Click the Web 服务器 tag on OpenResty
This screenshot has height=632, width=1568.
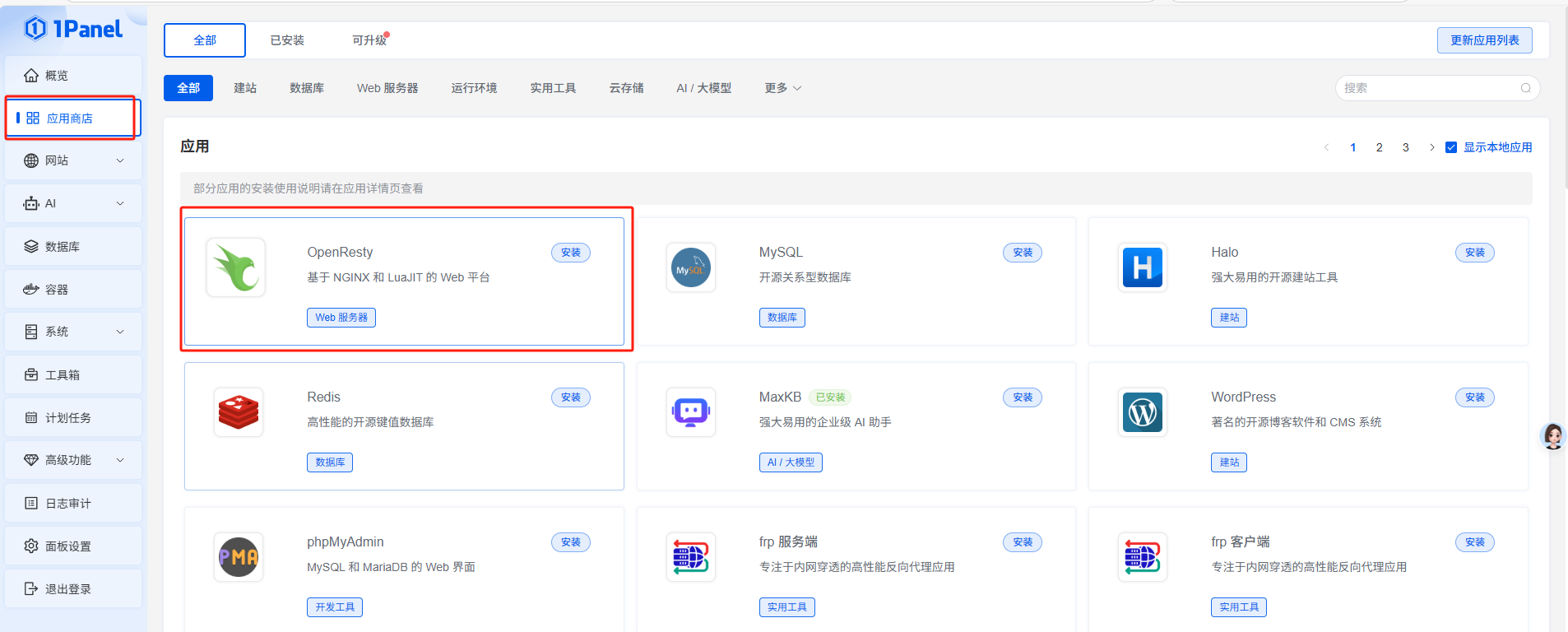[341, 318]
